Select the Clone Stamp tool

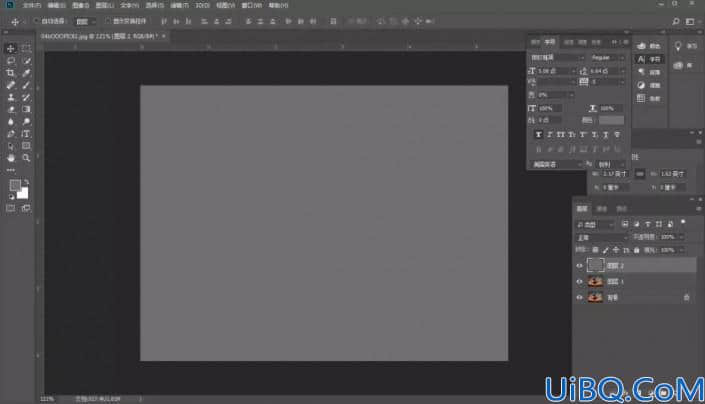click(11, 97)
